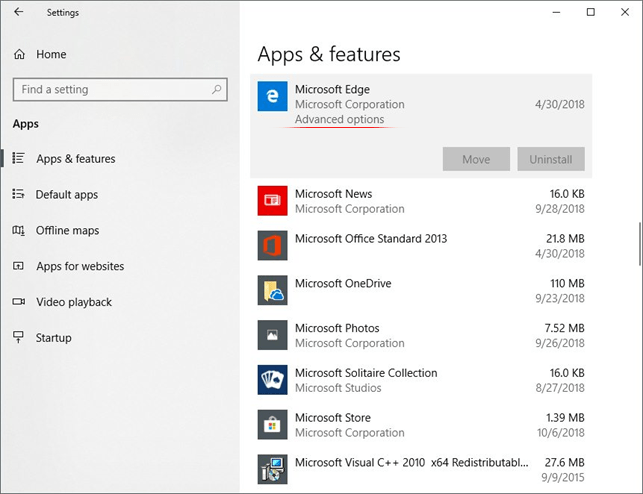
Task: Click the Microsoft Photos app icon
Action: point(272,335)
